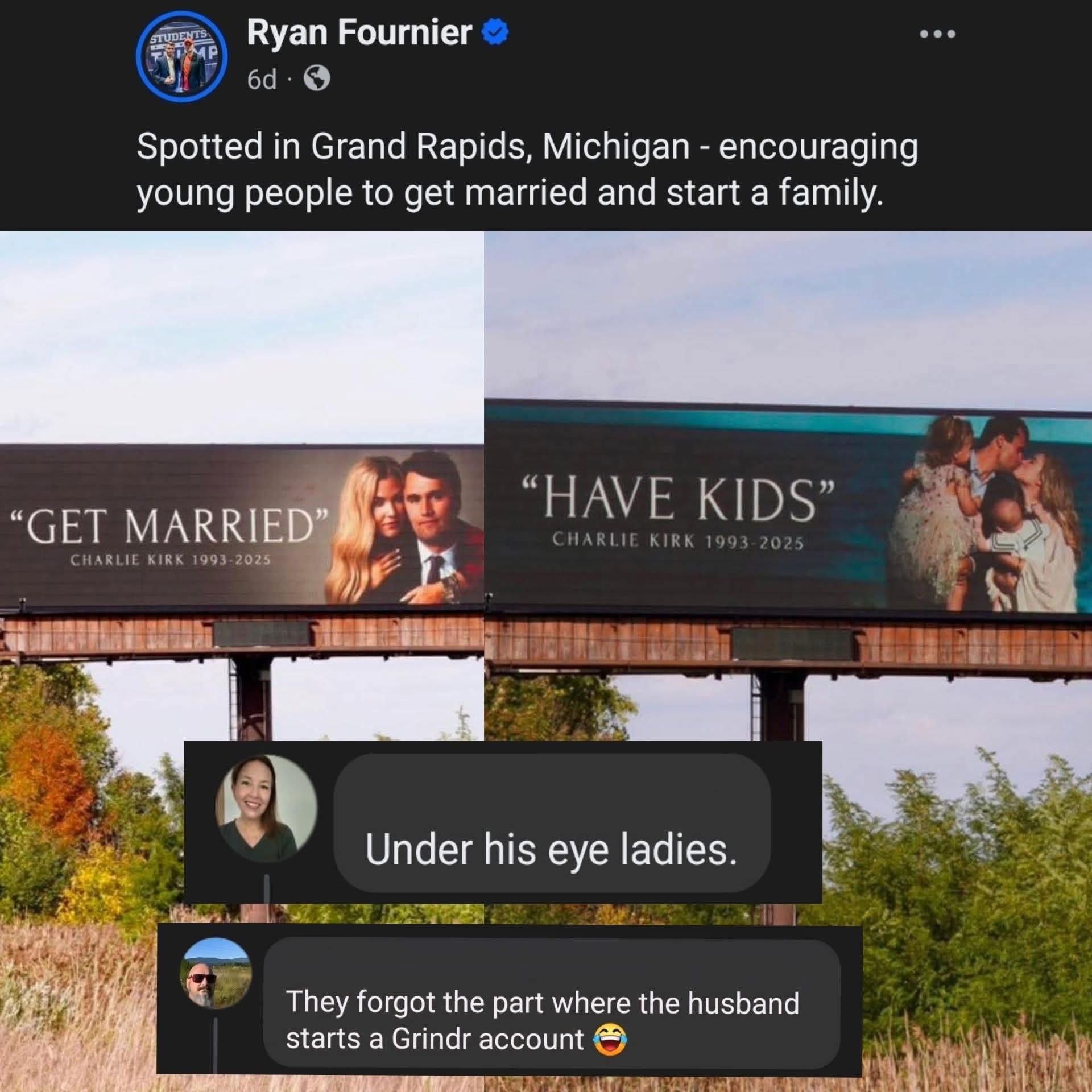Open the three-dots post options menu

938,34
